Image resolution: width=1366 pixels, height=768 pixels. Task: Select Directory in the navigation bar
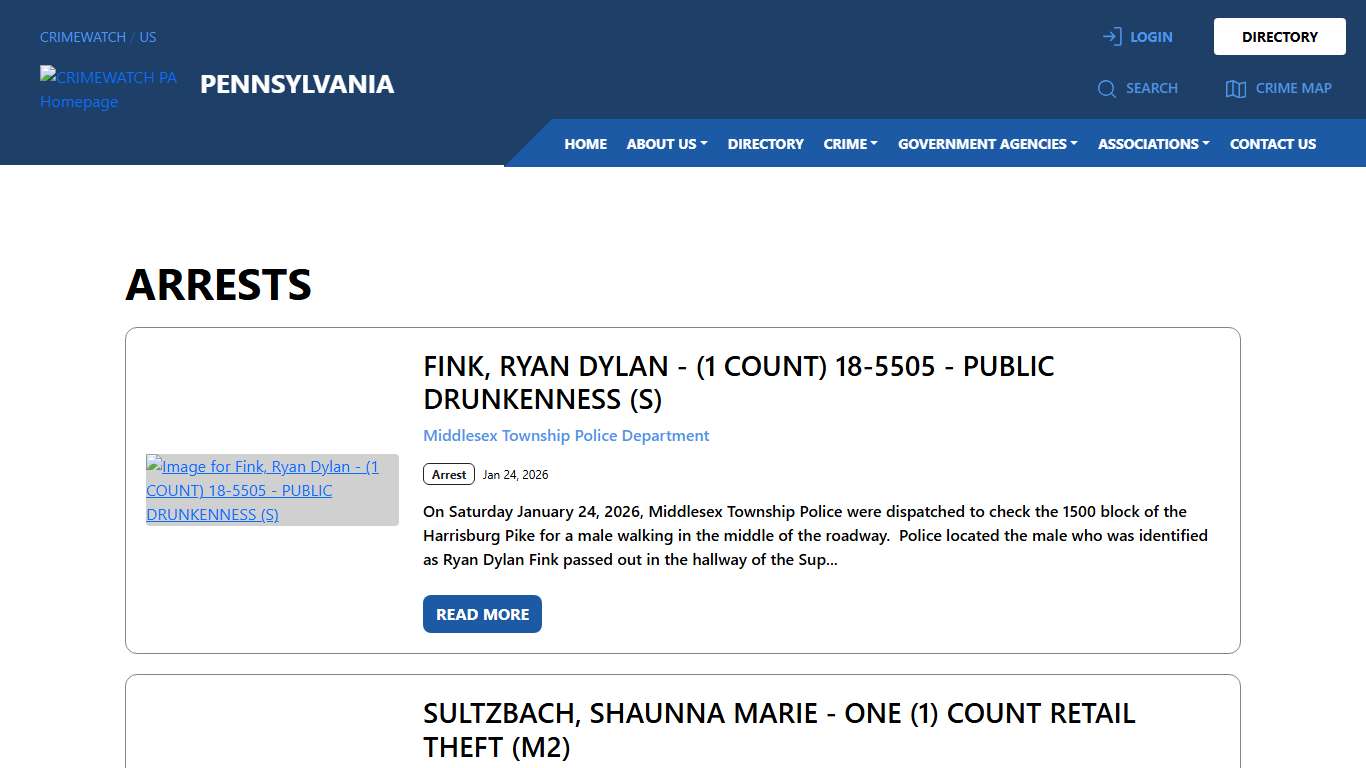click(765, 144)
